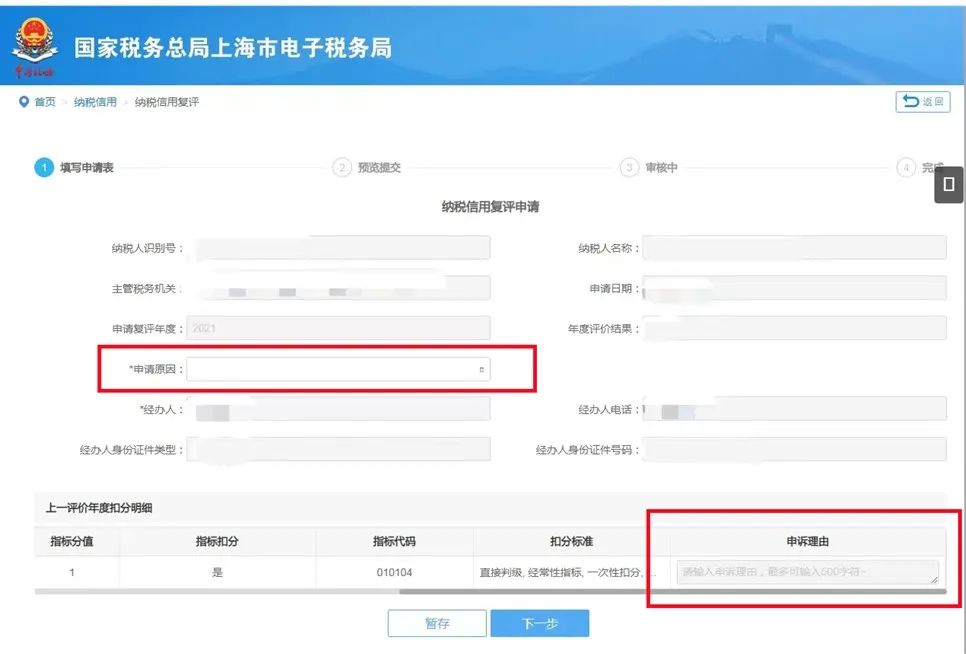Click step 2 circle 预览提交
The width and height of the screenshot is (966, 654).
(x=342, y=168)
